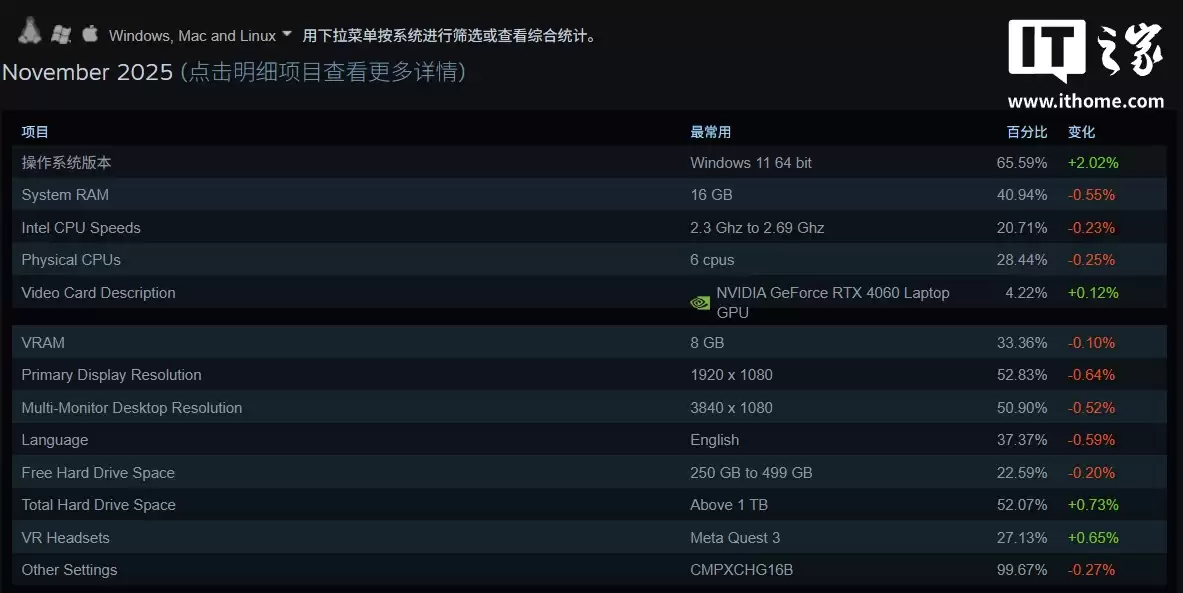Screen dimensions: 1183x593
Task: Click the Meta Quest 3 entry
Action: pyautogui.click(x=734, y=537)
